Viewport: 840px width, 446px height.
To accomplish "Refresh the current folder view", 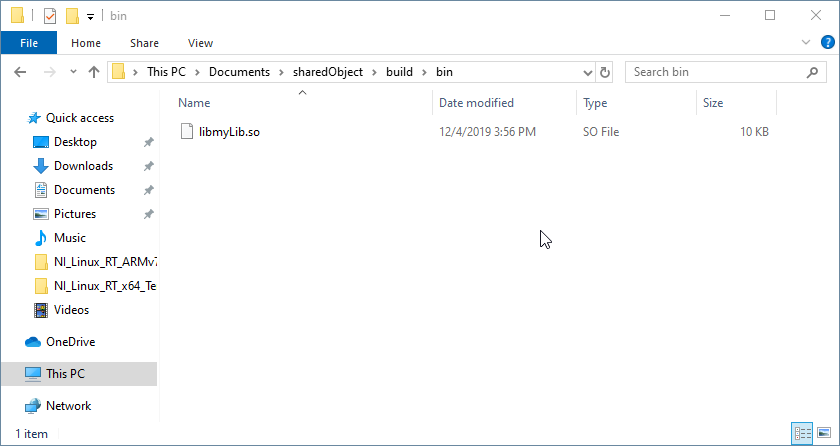I will [x=604, y=72].
